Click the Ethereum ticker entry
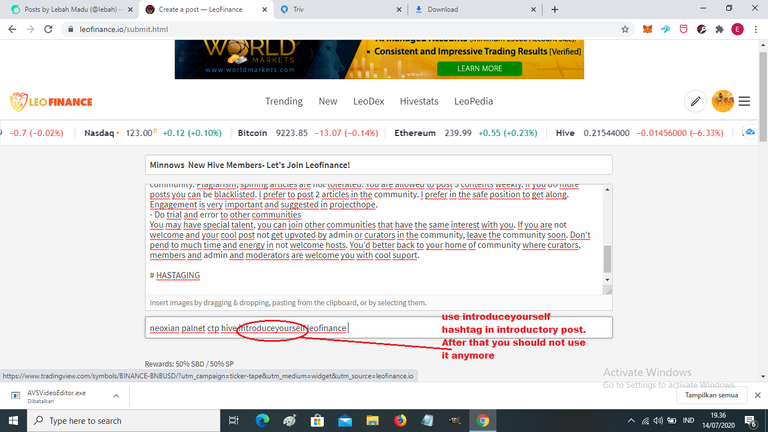768x432 pixels. pyautogui.click(x=465, y=133)
